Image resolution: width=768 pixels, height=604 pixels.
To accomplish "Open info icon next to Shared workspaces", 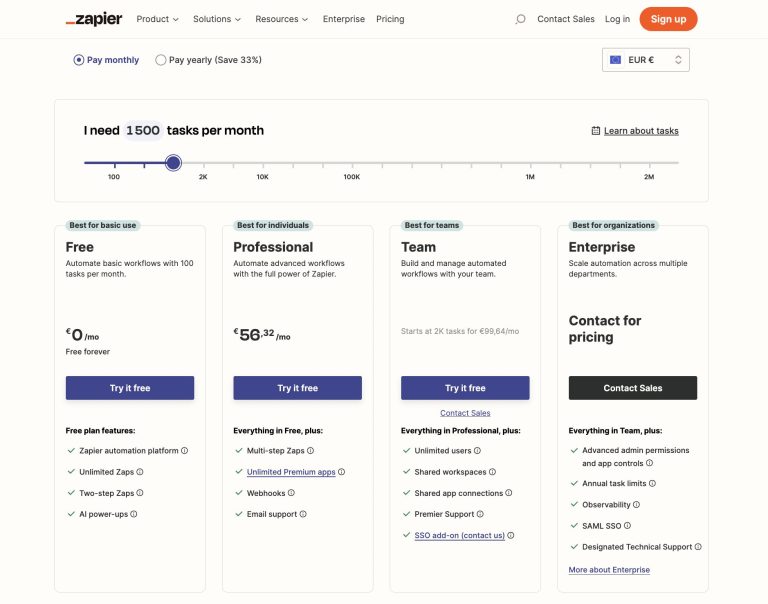I will (493, 472).
